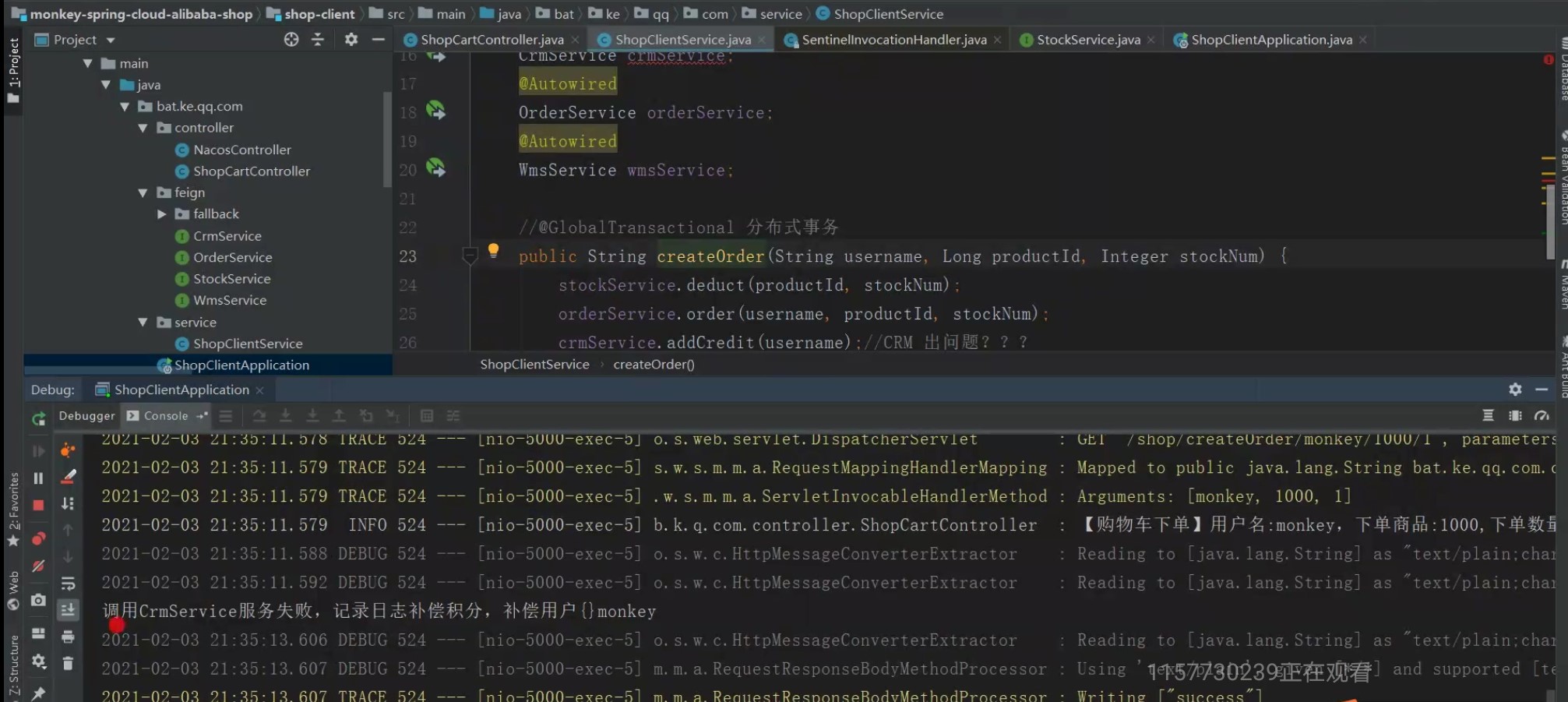Viewport: 1568px width, 702px height.
Task: Close the ShopClientService.java tab
Action: tap(762, 40)
